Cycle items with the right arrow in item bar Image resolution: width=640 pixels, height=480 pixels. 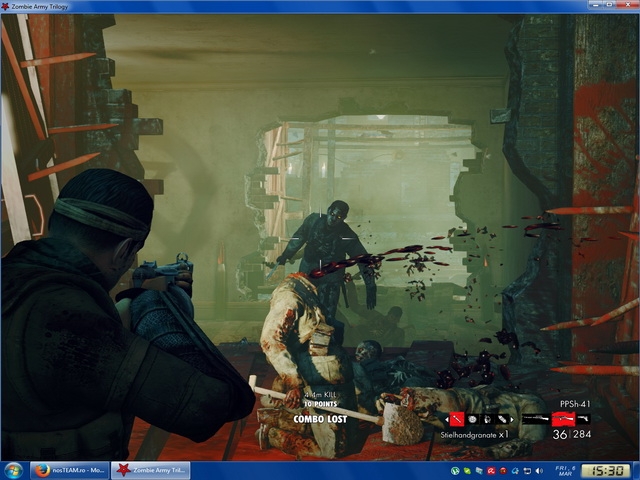tap(512, 419)
